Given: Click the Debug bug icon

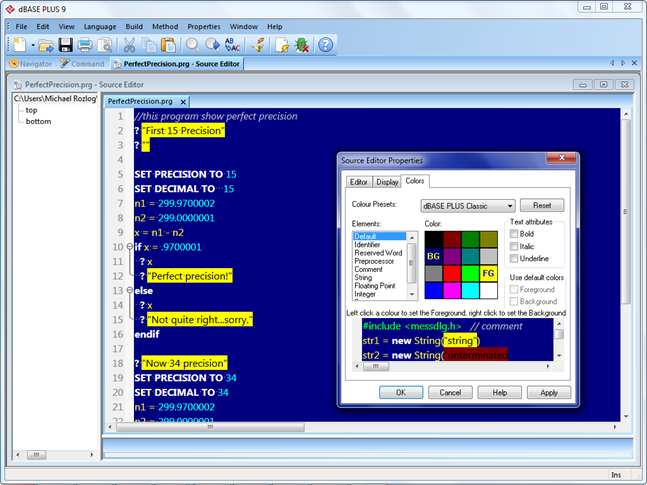Looking at the screenshot, I should 301,45.
